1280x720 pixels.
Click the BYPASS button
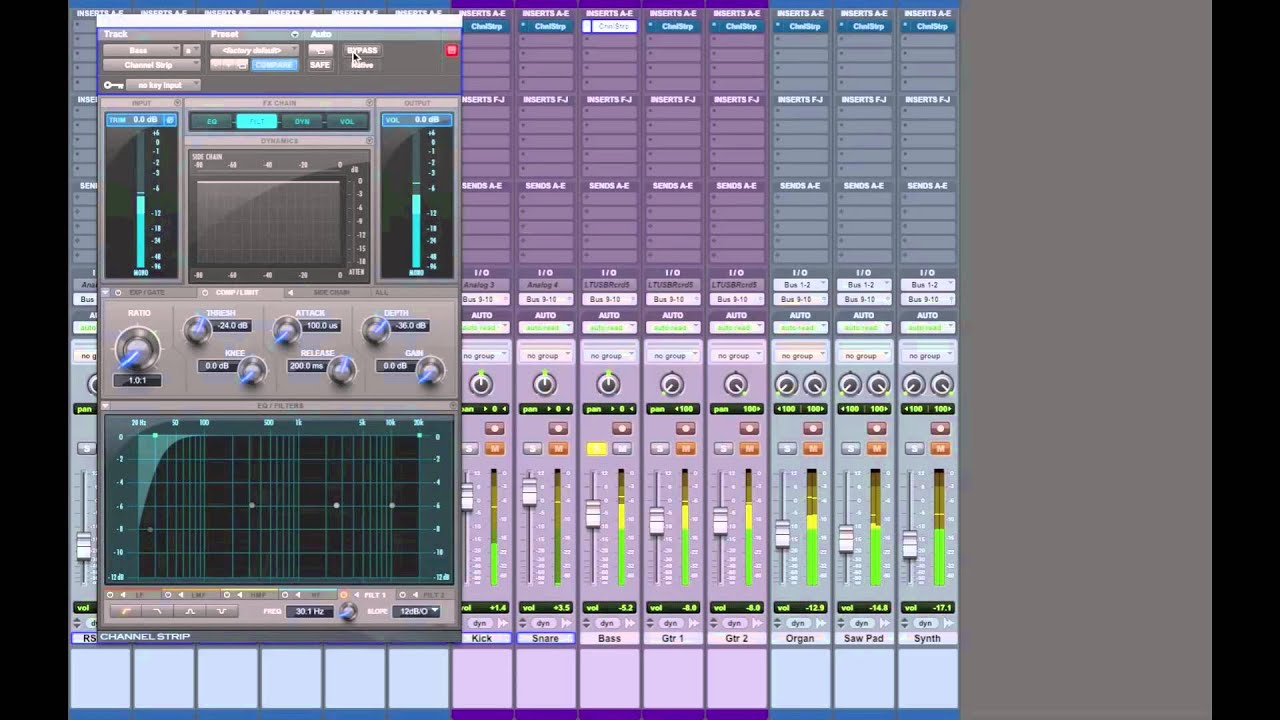click(x=362, y=50)
